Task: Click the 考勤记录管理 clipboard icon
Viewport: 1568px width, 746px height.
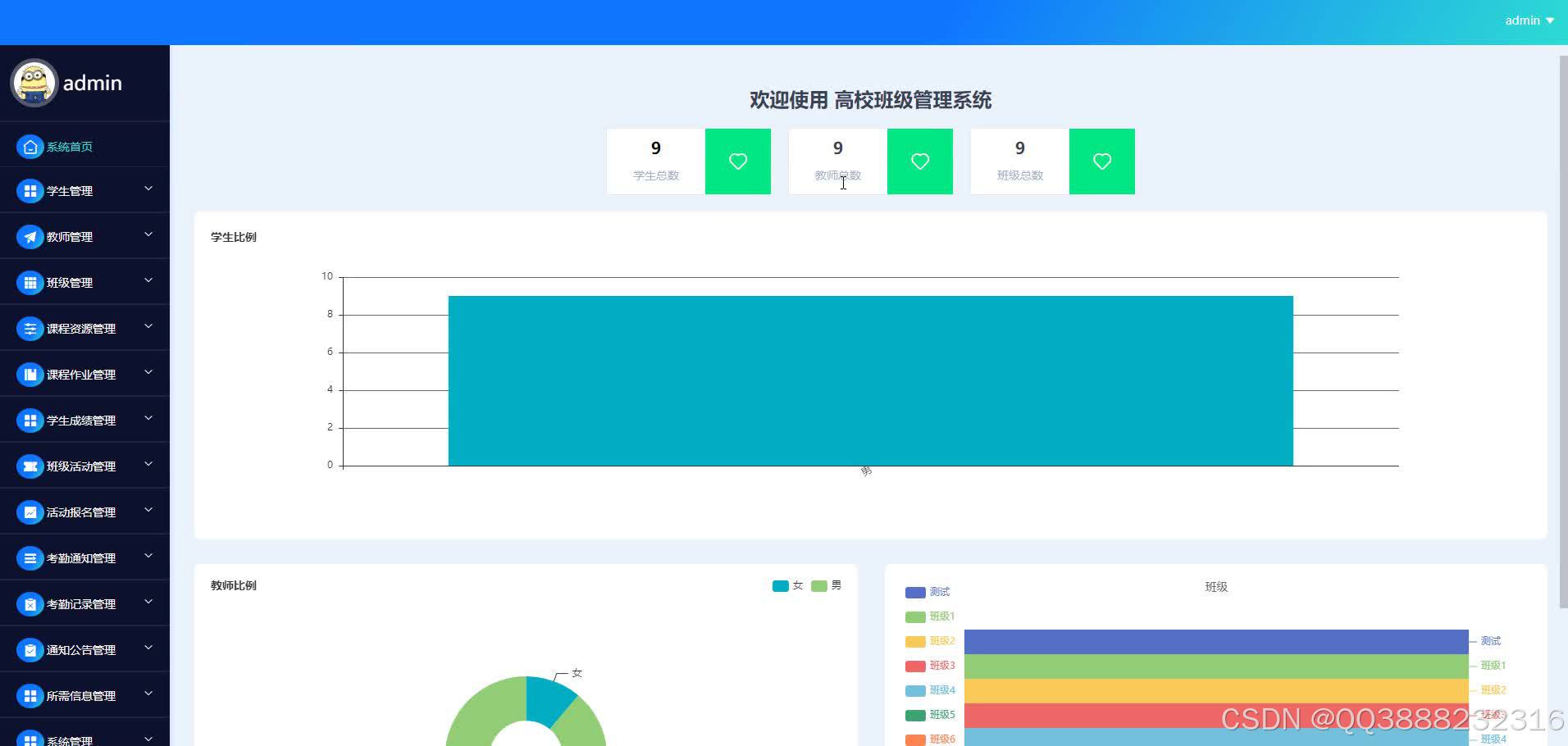Action: 30,604
